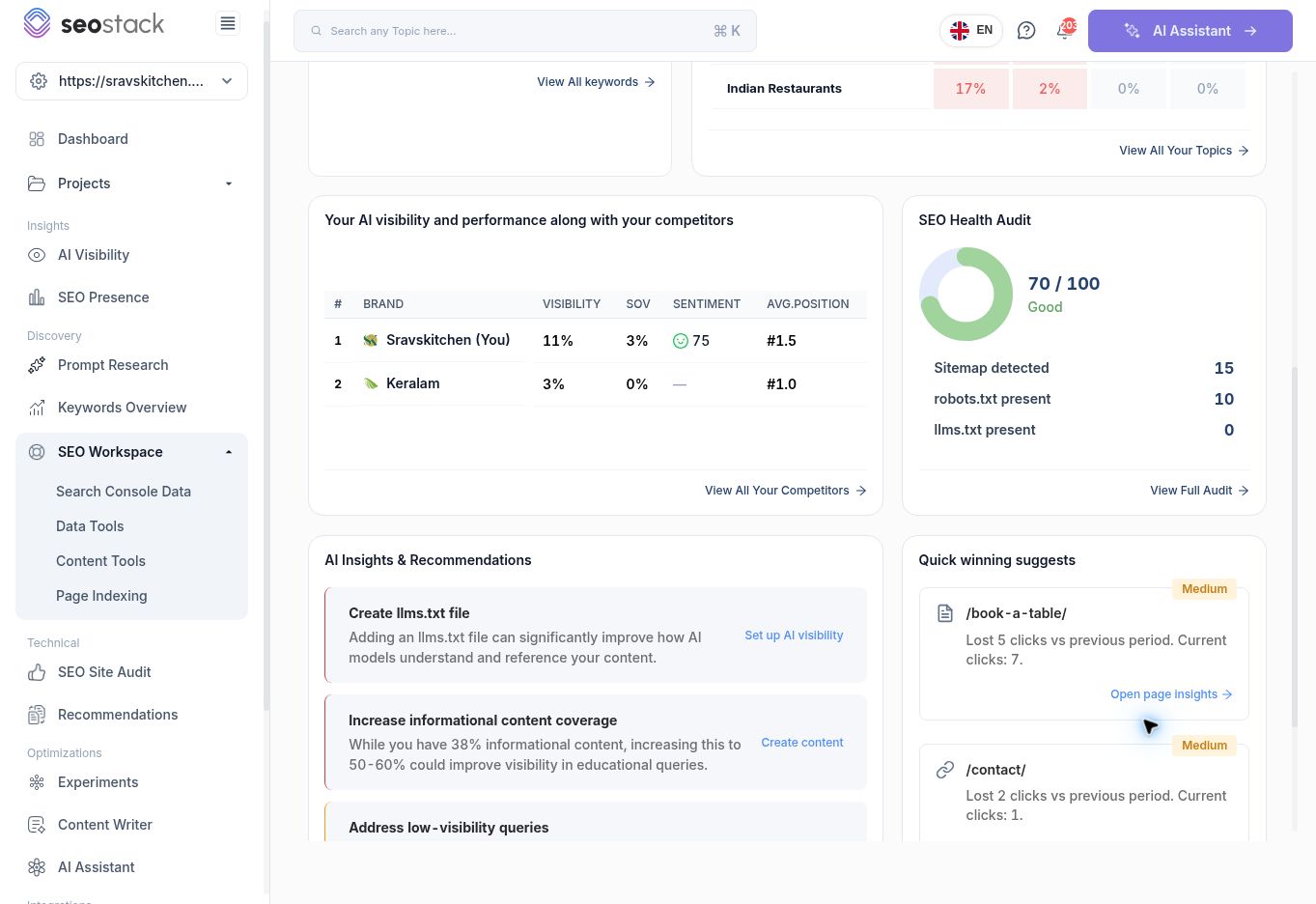This screenshot has width=1316, height=904.
Task: Open Data Tools submenu item
Action: (90, 526)
